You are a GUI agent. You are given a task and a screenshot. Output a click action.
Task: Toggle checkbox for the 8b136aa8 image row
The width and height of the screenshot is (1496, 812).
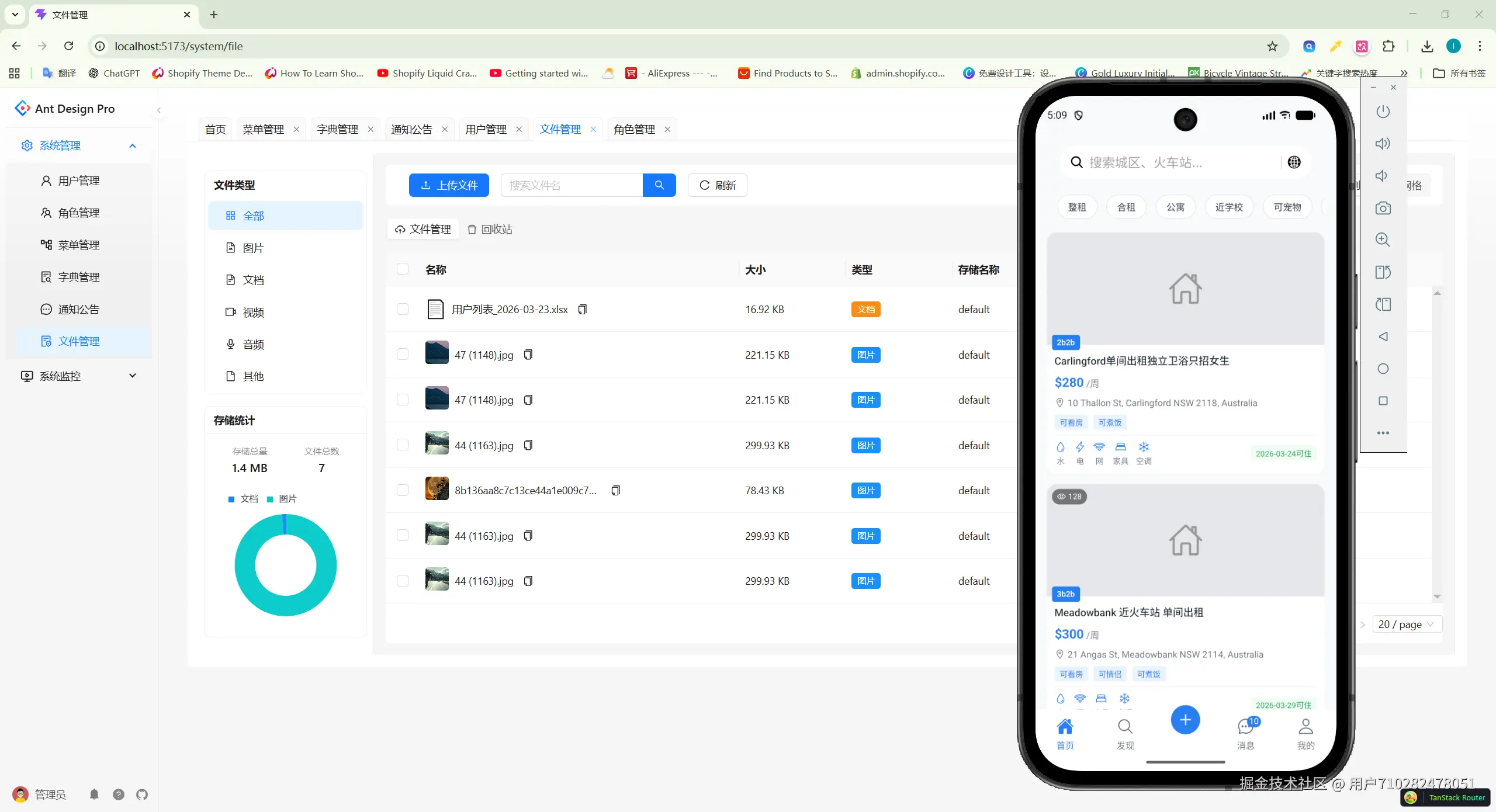[403, 490]
